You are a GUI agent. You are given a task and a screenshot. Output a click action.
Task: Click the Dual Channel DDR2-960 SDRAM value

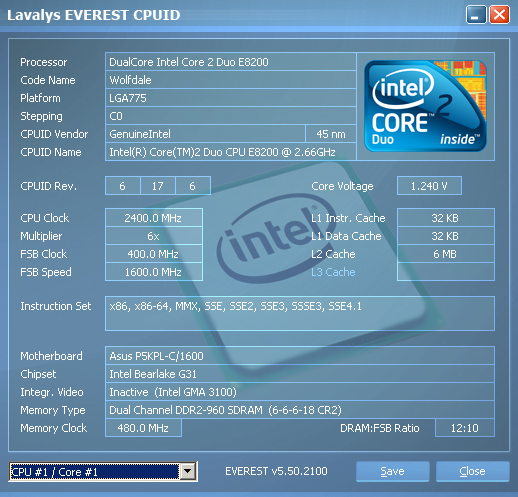[300, 410]
